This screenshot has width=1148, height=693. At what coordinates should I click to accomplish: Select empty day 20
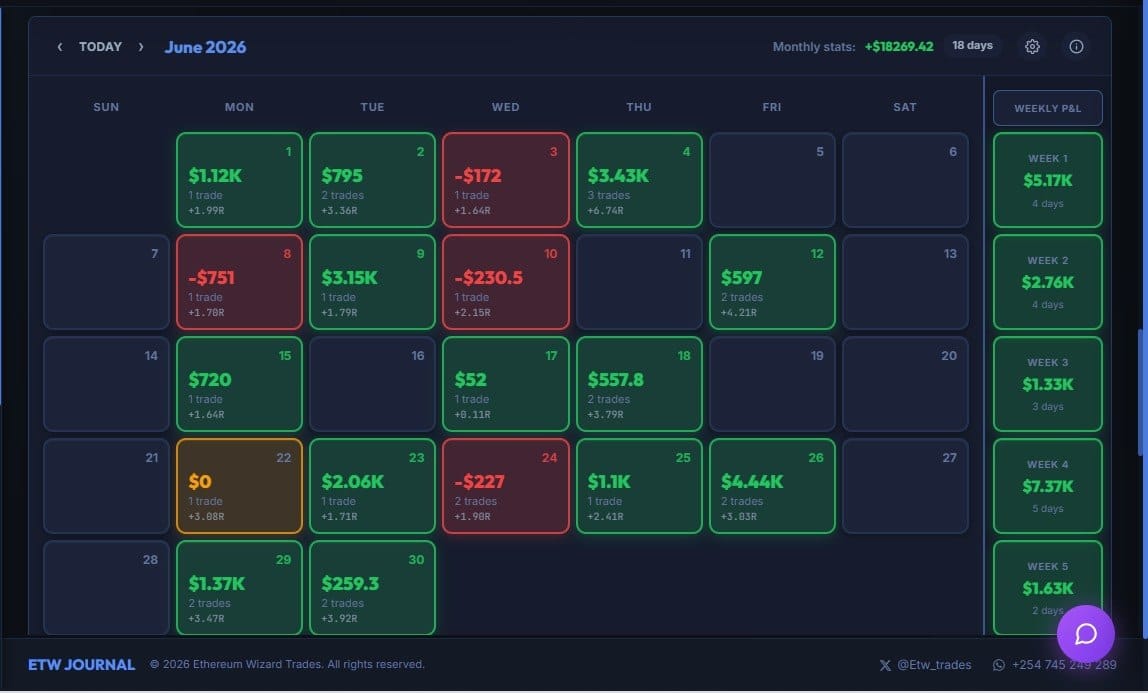coord(906,384)
